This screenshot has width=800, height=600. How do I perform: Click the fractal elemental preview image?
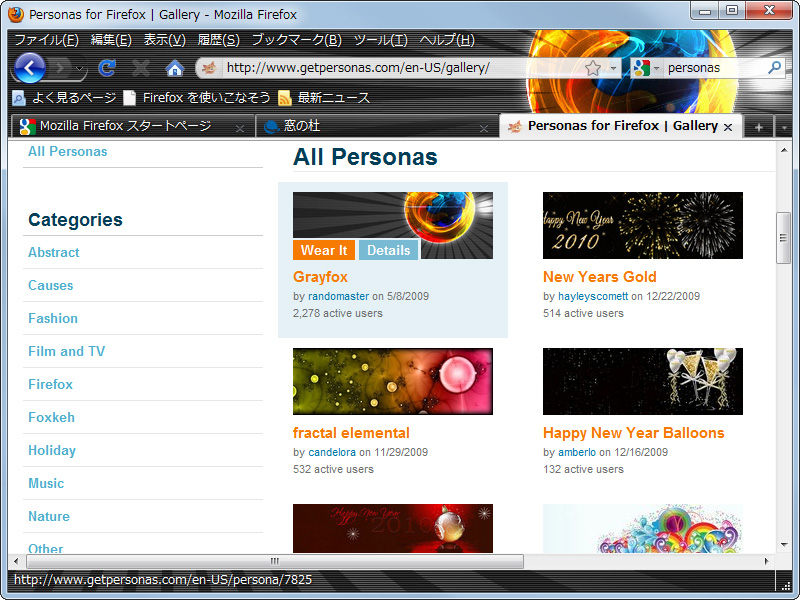click(x=393, y=382)
